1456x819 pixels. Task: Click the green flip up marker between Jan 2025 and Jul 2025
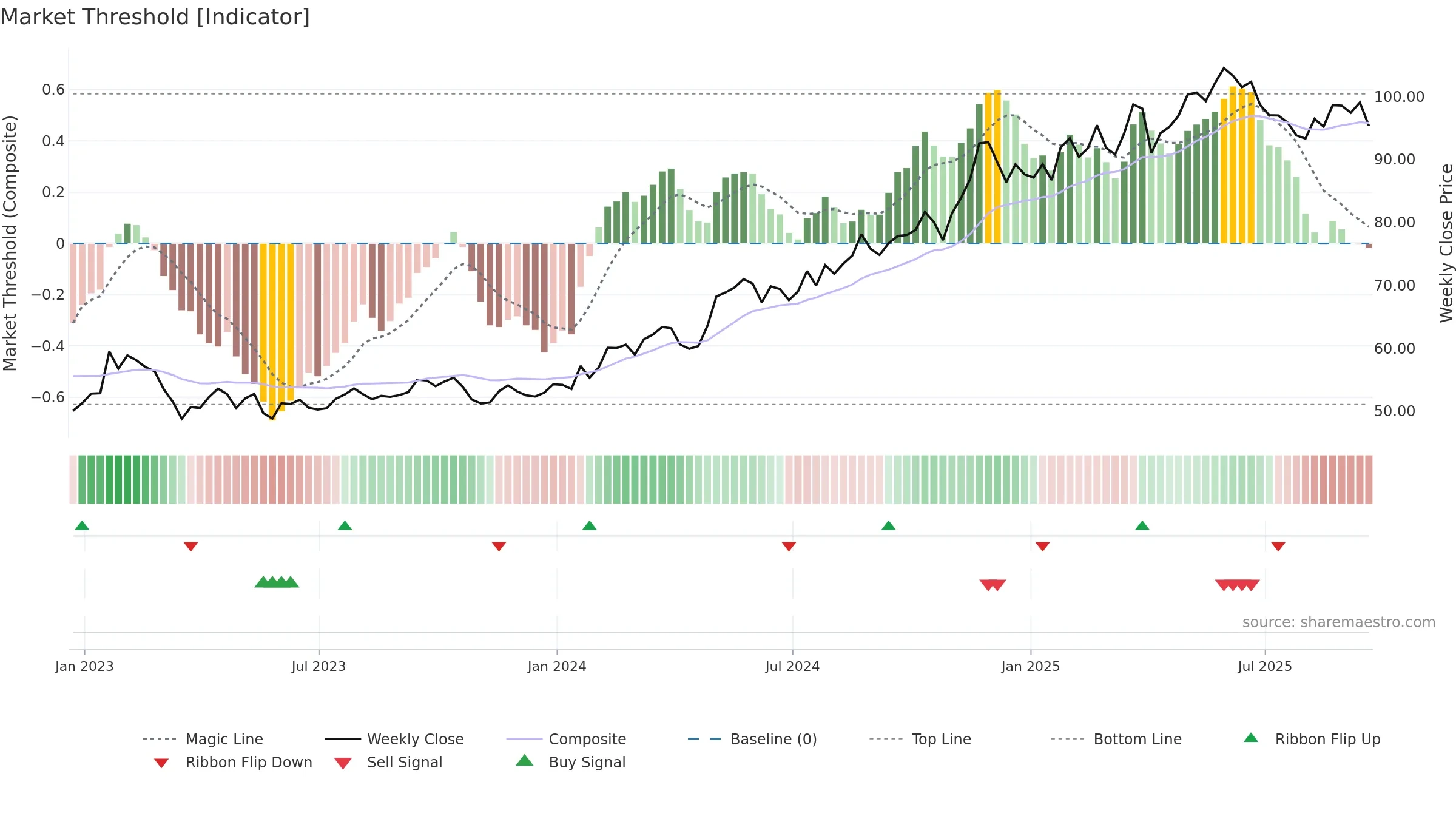coord(1142,525)
